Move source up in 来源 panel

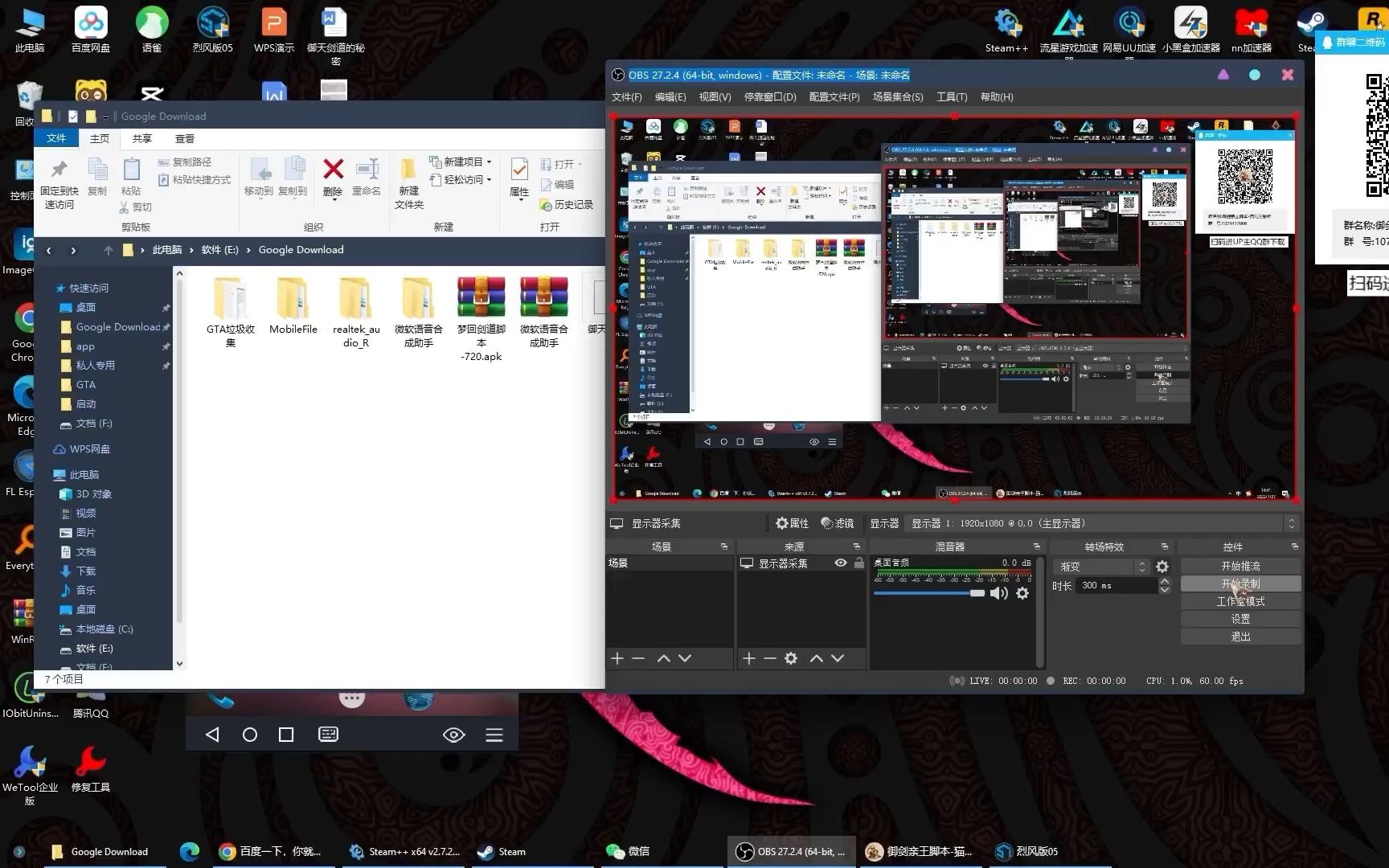817,658
